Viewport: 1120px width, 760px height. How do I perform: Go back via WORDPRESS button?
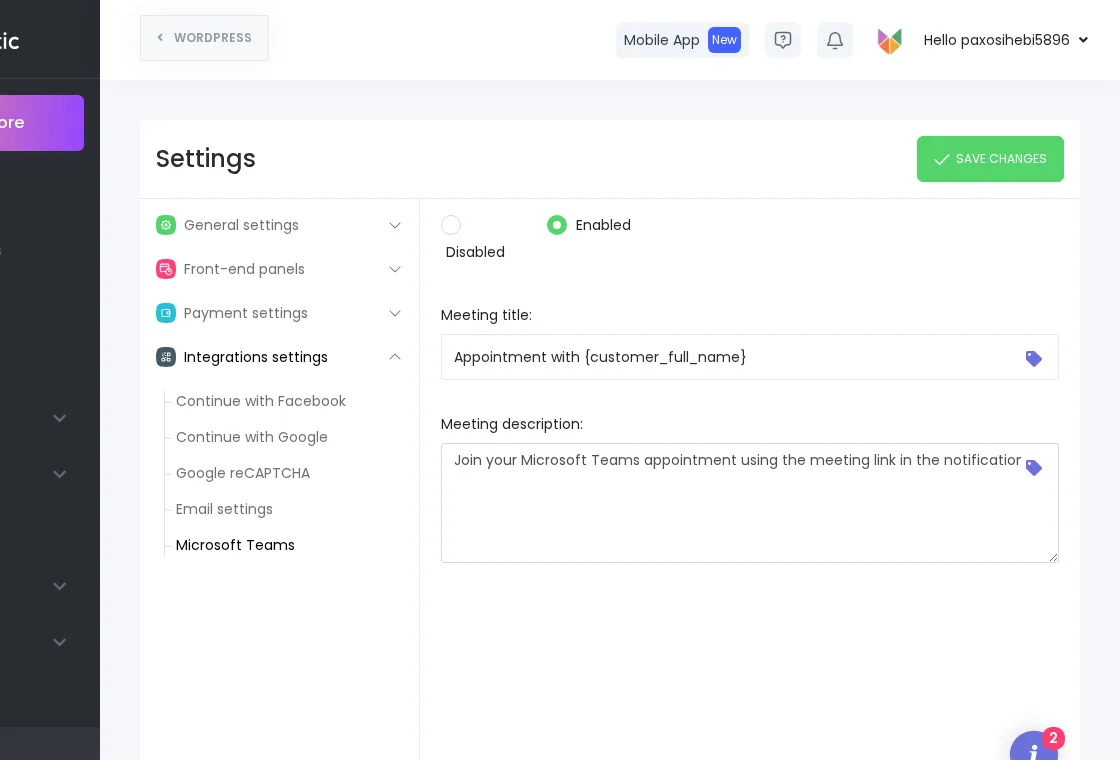(x=204, y=38)
